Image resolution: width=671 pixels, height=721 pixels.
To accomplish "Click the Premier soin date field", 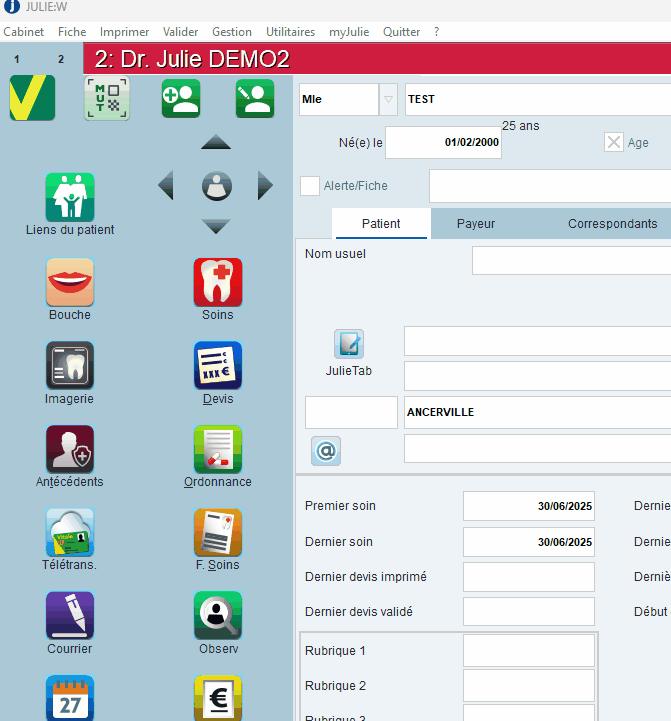I will pyautogui.click(x=529, y=506).
